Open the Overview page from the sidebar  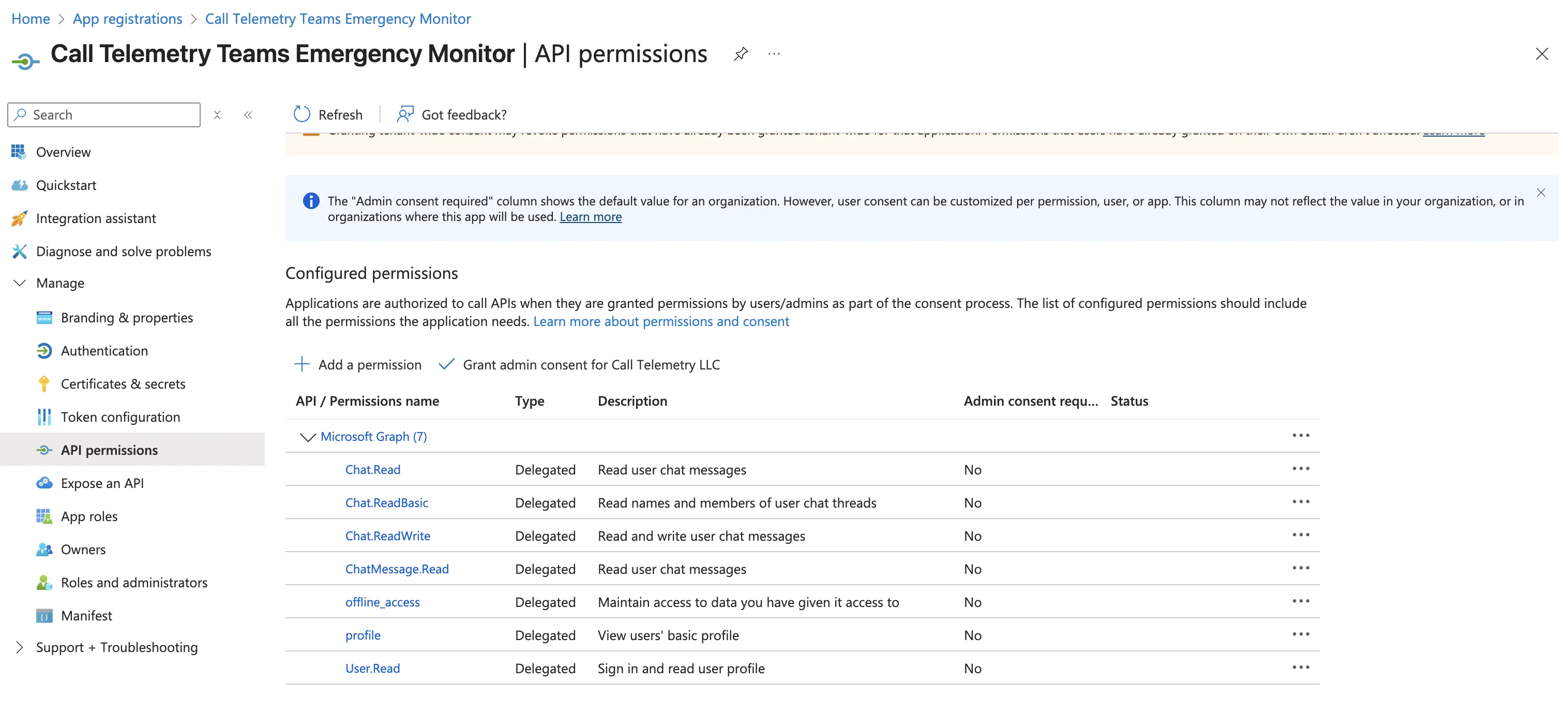coord(63,152)
